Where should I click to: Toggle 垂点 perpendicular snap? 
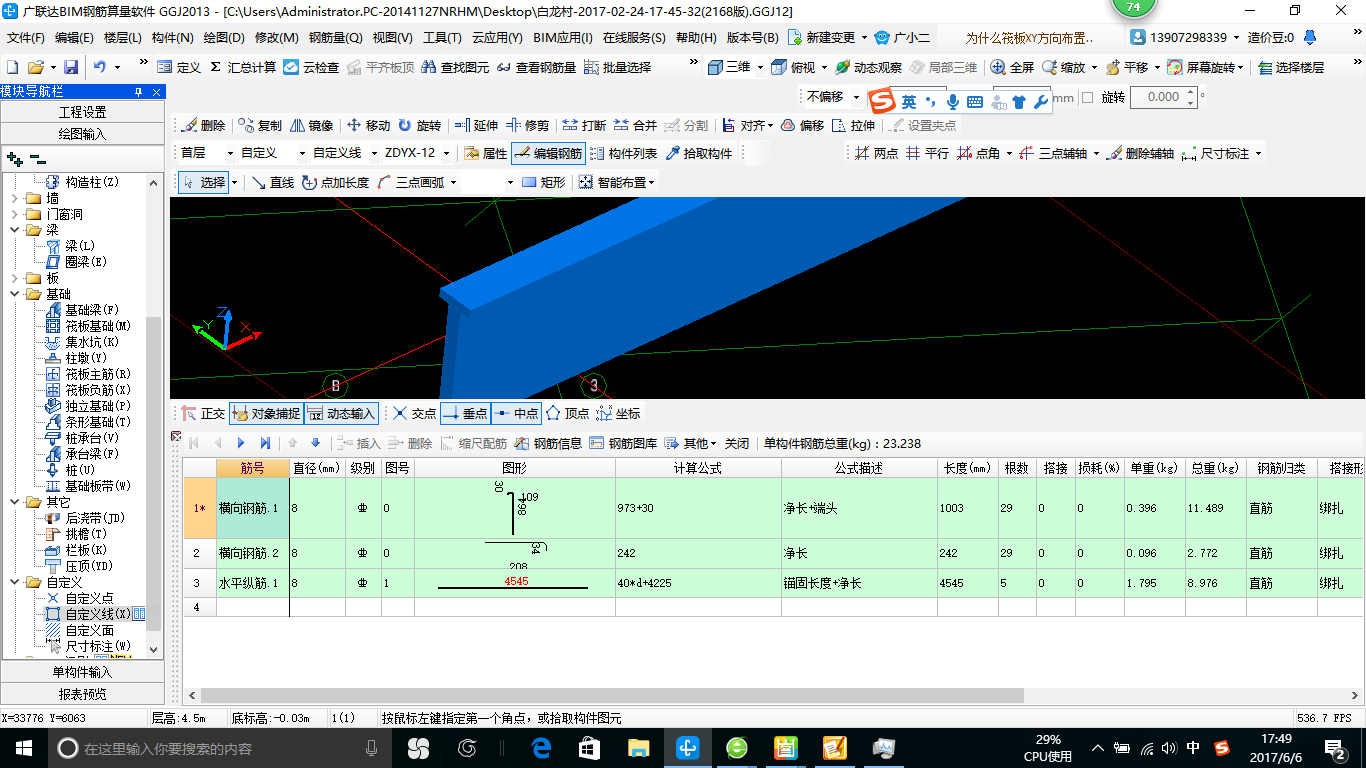[x=465, y=413]
